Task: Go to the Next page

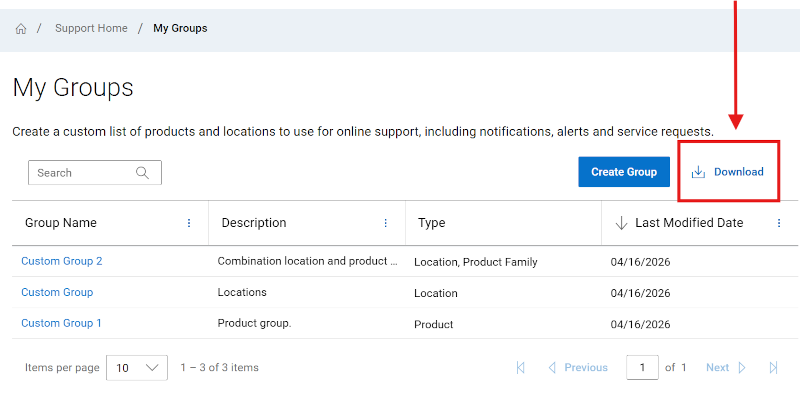Action: point(726,368)
